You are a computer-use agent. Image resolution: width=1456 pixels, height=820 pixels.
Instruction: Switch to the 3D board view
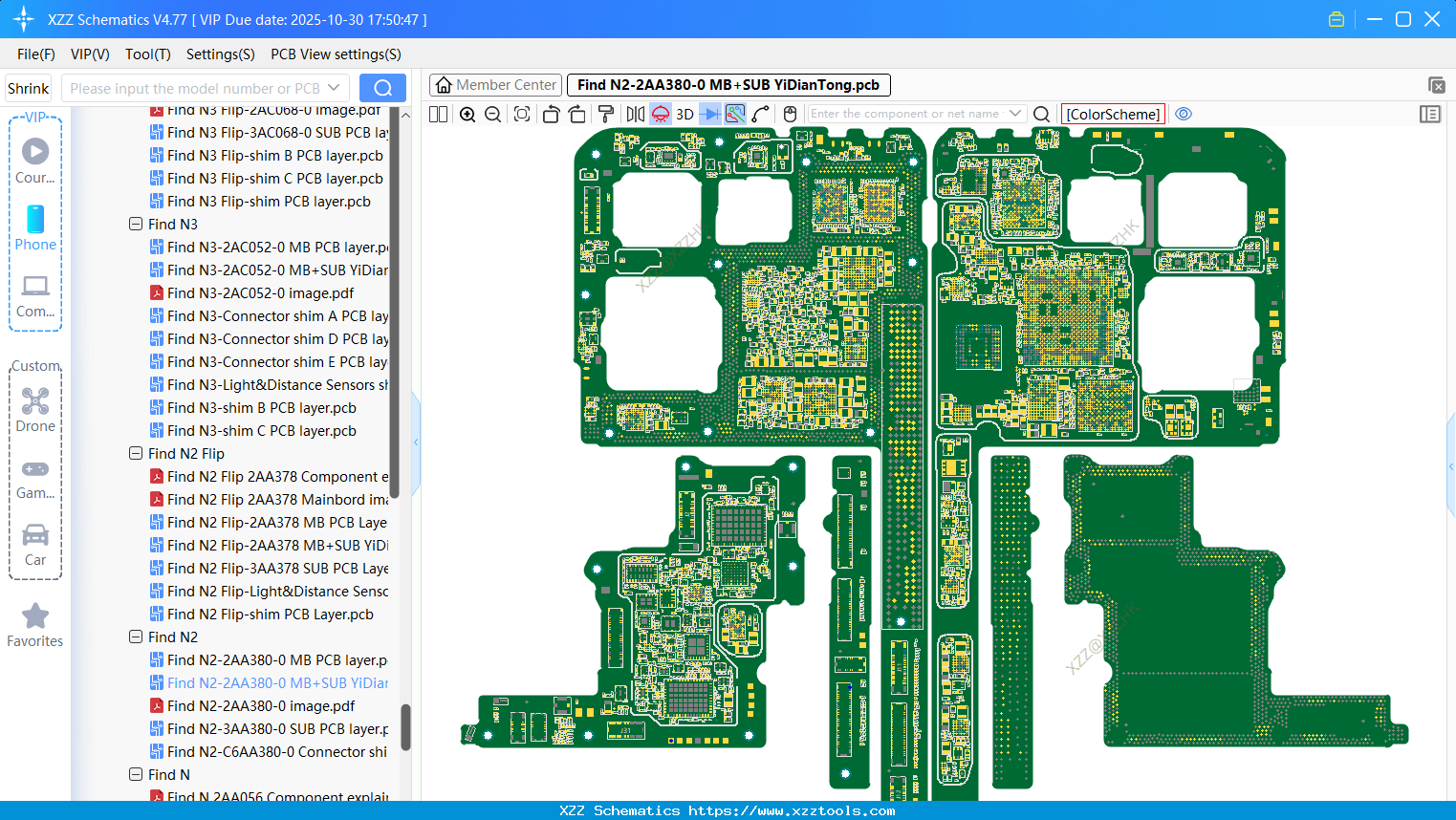685,115
